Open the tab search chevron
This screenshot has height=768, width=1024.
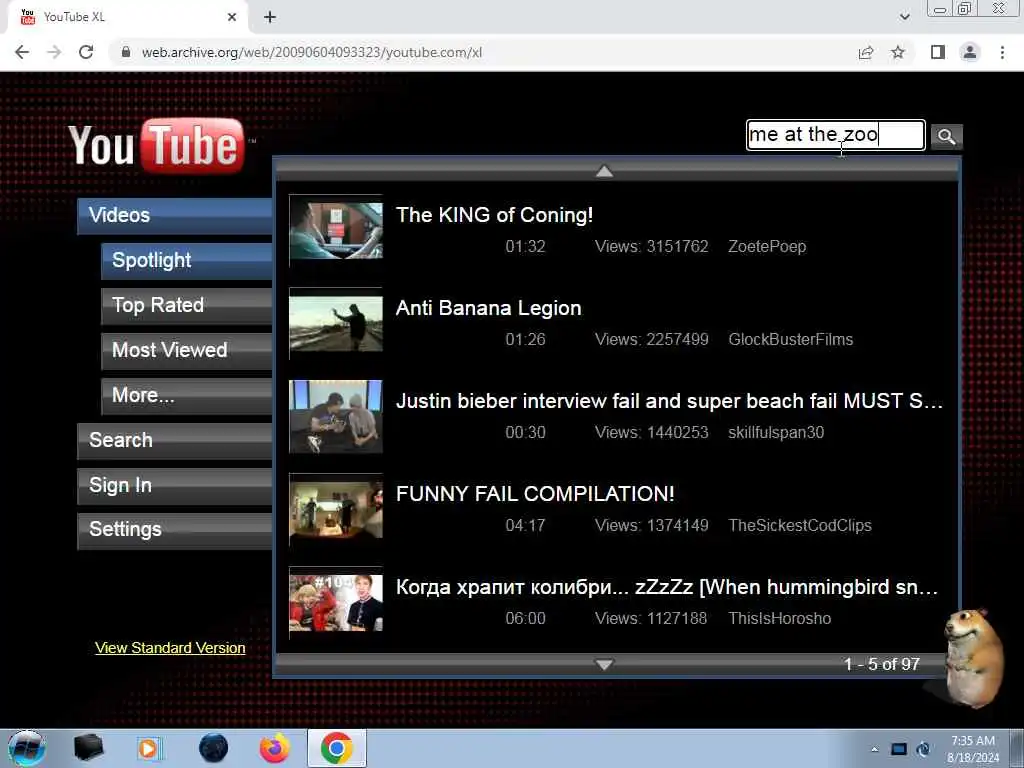(x=904, y=17)
